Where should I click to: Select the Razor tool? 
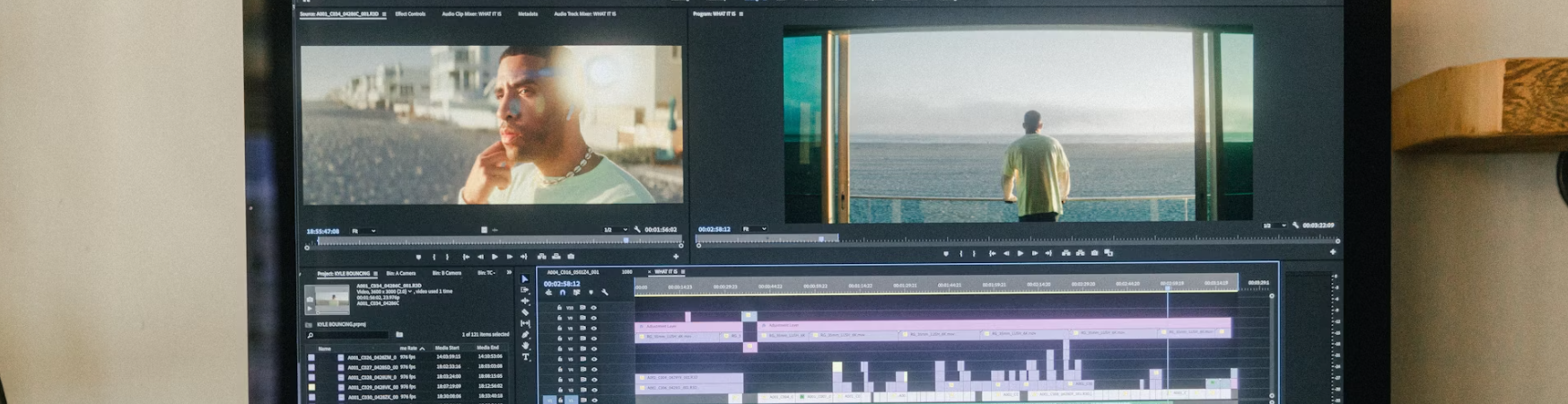click(x=525, y=312)
